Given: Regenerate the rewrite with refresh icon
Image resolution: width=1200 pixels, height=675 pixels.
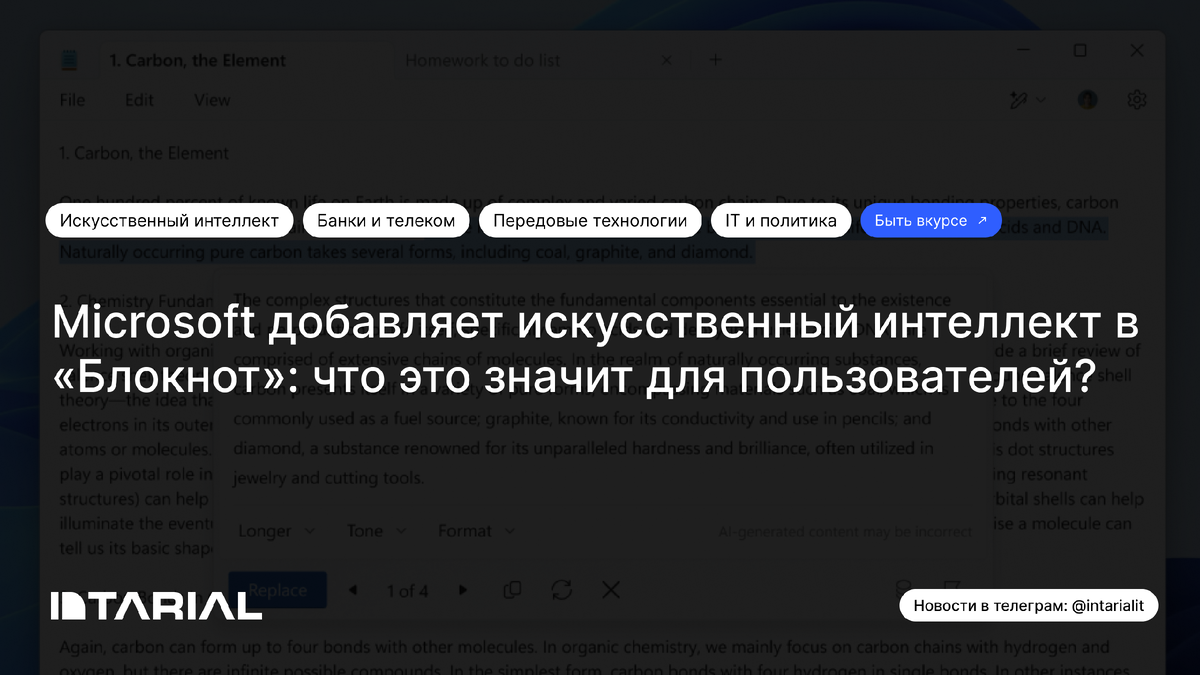Looking at the screenshot, I should (561, 590).
